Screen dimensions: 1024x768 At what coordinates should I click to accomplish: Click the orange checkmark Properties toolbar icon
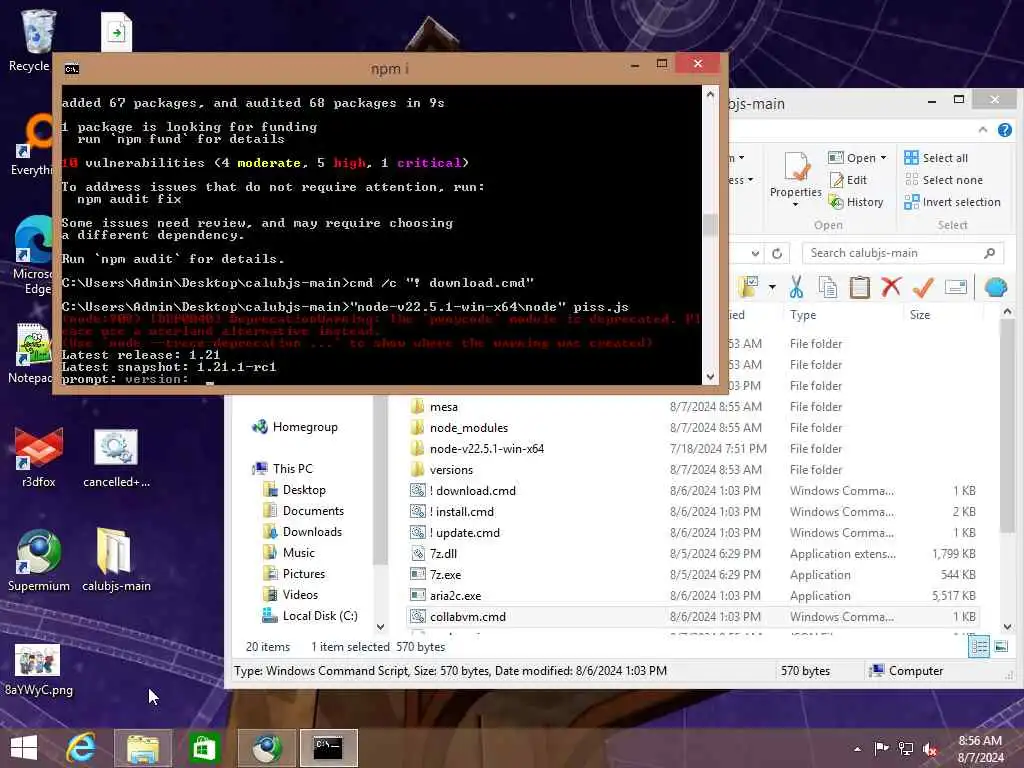(x=923, y=287)
